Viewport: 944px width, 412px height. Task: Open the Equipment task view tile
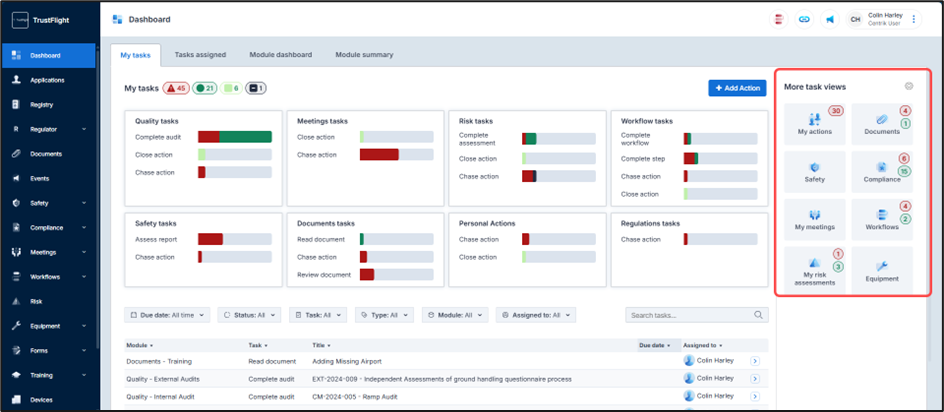tap(881, 270)
